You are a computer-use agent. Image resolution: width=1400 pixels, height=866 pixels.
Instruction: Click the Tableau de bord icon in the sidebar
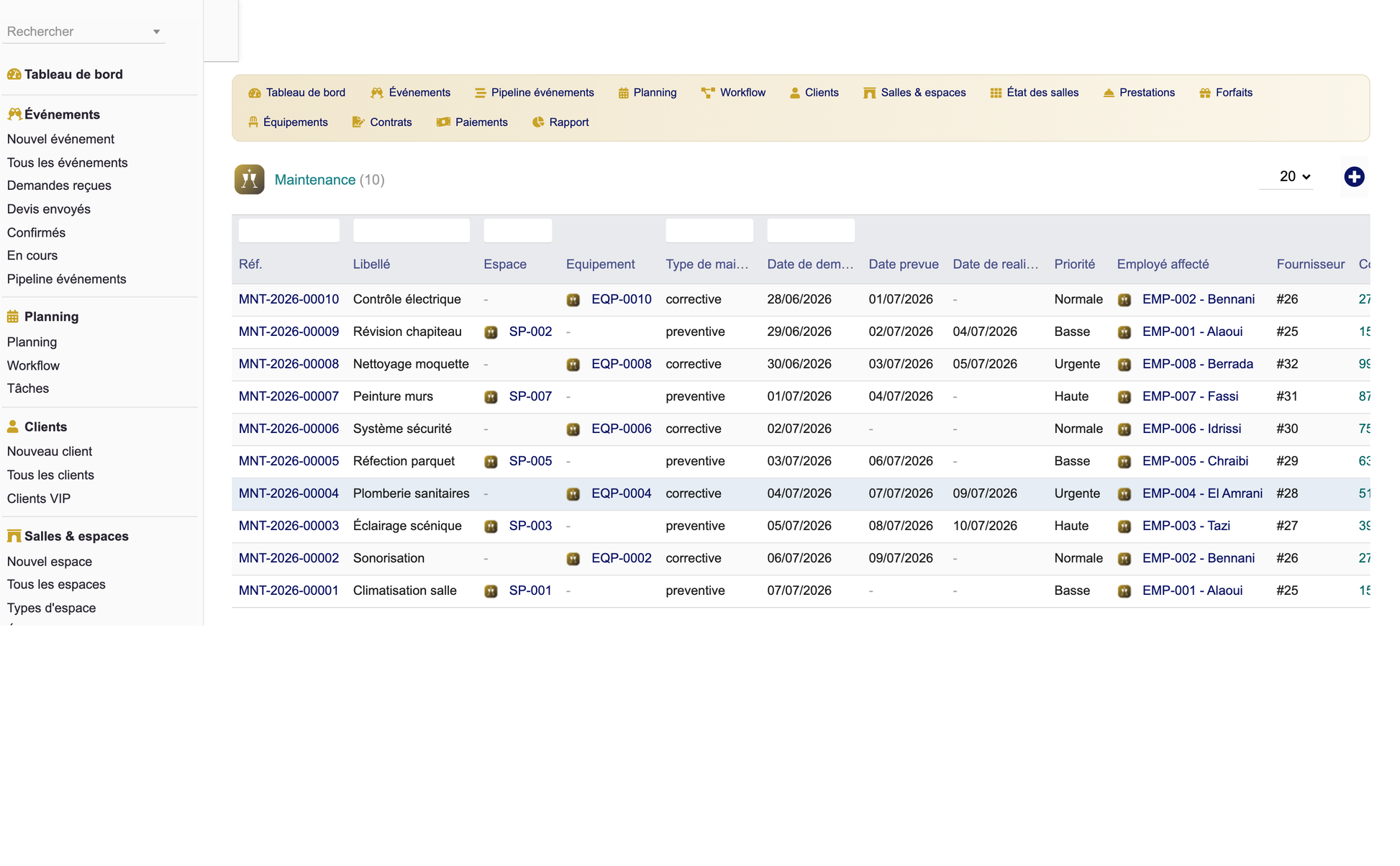point(14,74)
